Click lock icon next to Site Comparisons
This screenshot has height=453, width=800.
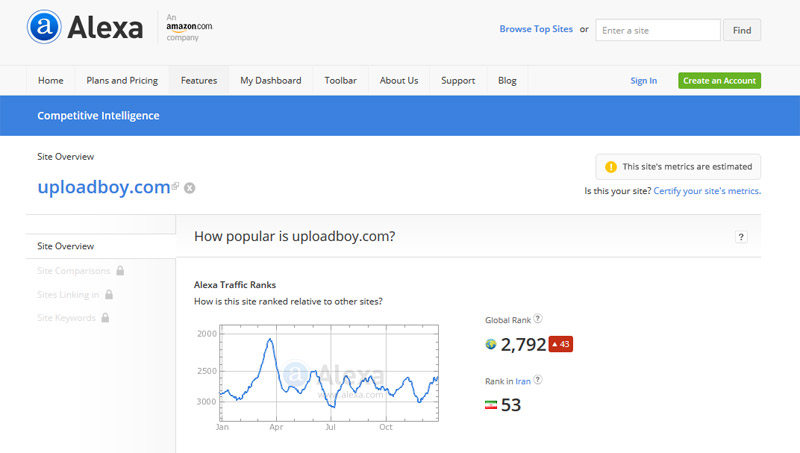pyautogui.click(x=120, y=270)
